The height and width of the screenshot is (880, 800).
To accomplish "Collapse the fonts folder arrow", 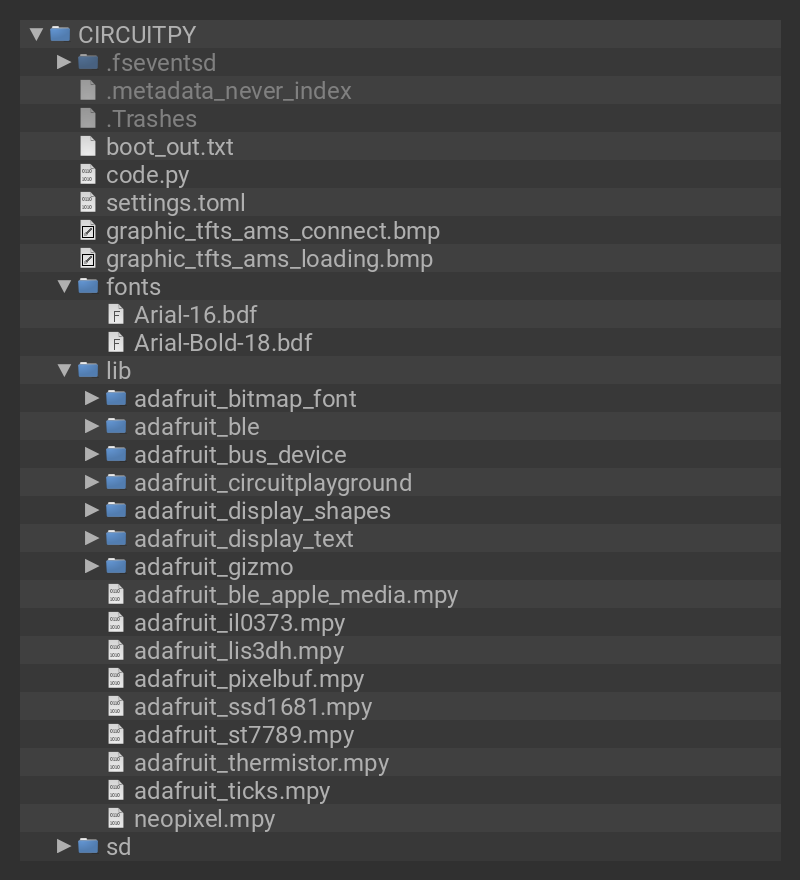I will click(x=64, y=286).
